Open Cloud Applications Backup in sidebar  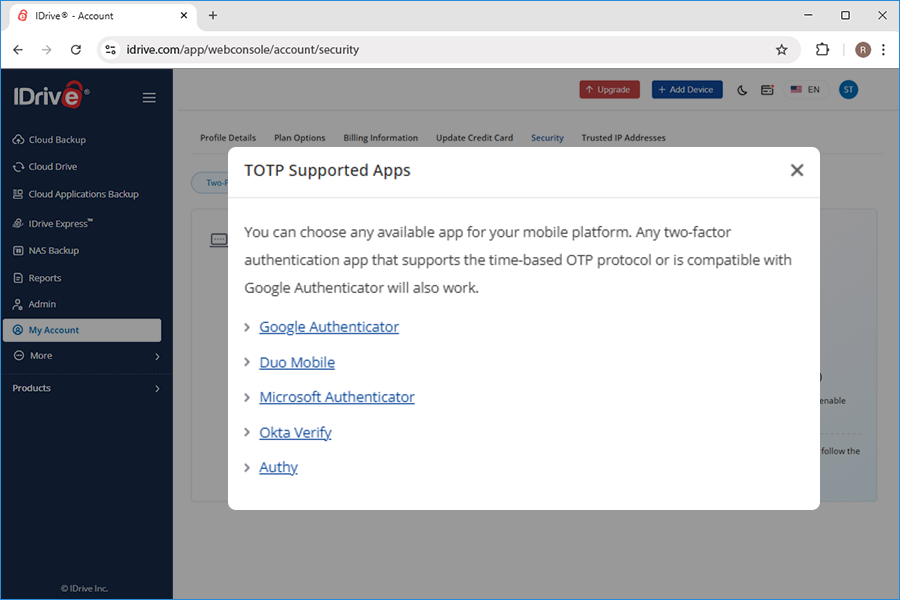(x=75, y=194)
